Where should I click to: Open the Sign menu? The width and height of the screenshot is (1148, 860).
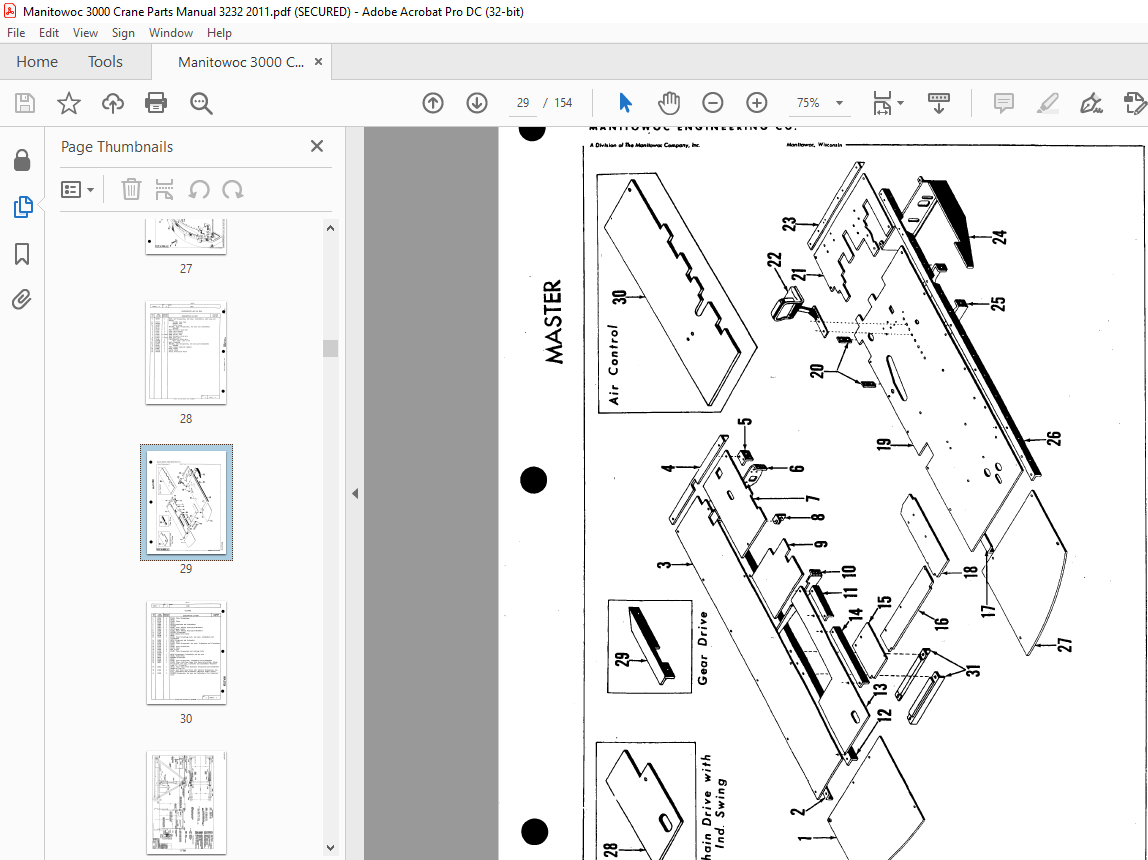123,33
